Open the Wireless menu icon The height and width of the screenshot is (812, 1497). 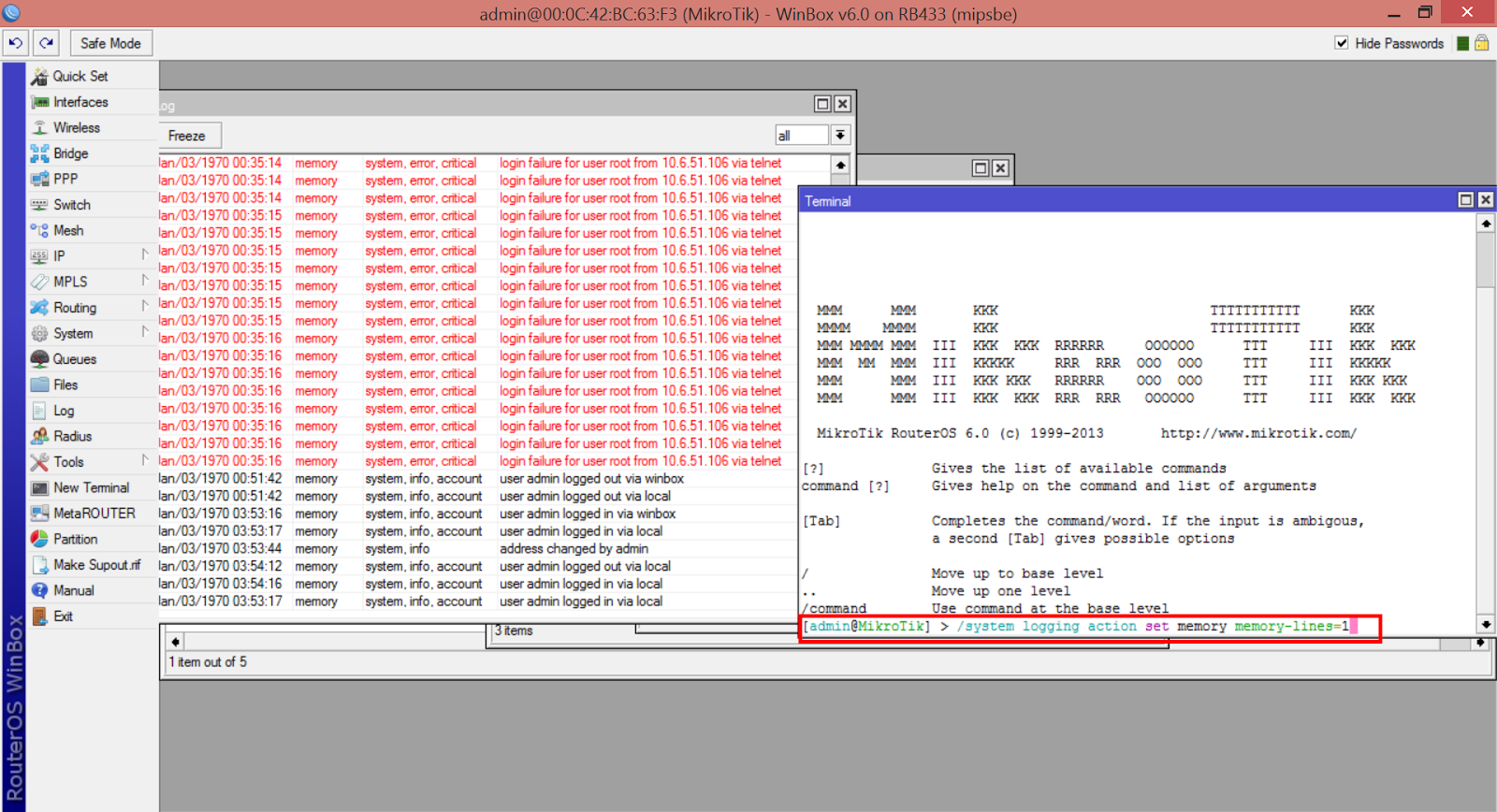pos(39,127)
